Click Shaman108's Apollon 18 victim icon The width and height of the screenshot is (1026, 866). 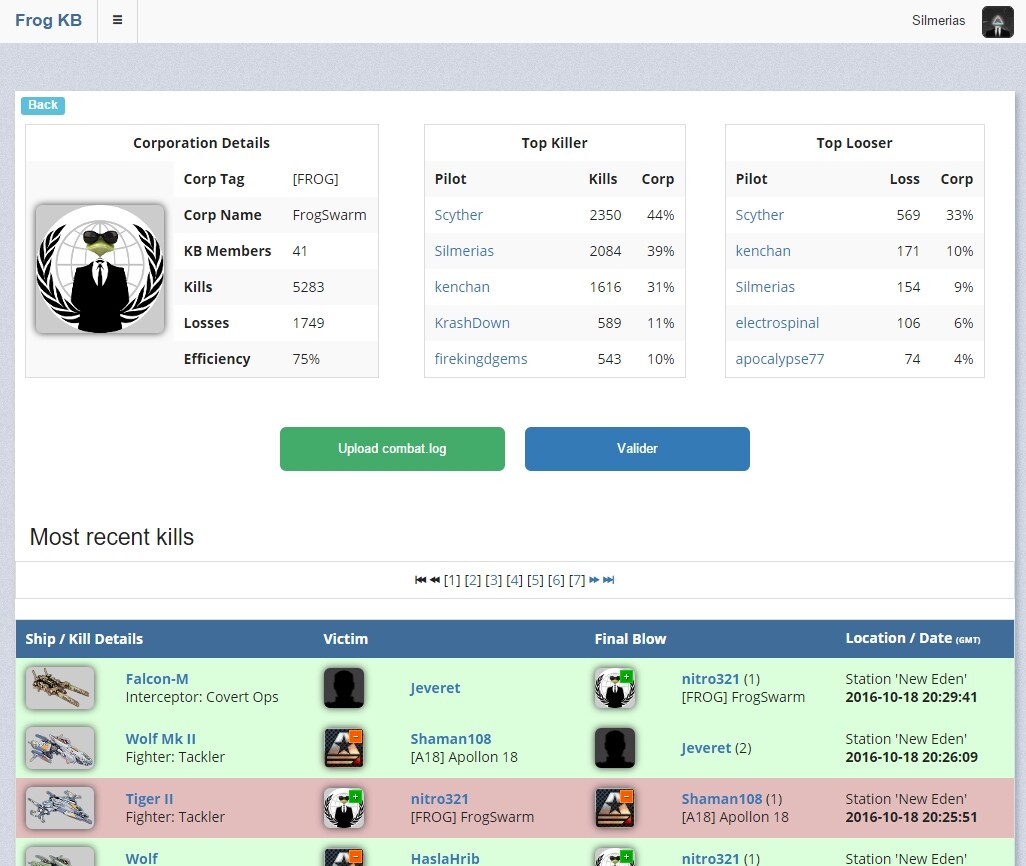[344, 748]
